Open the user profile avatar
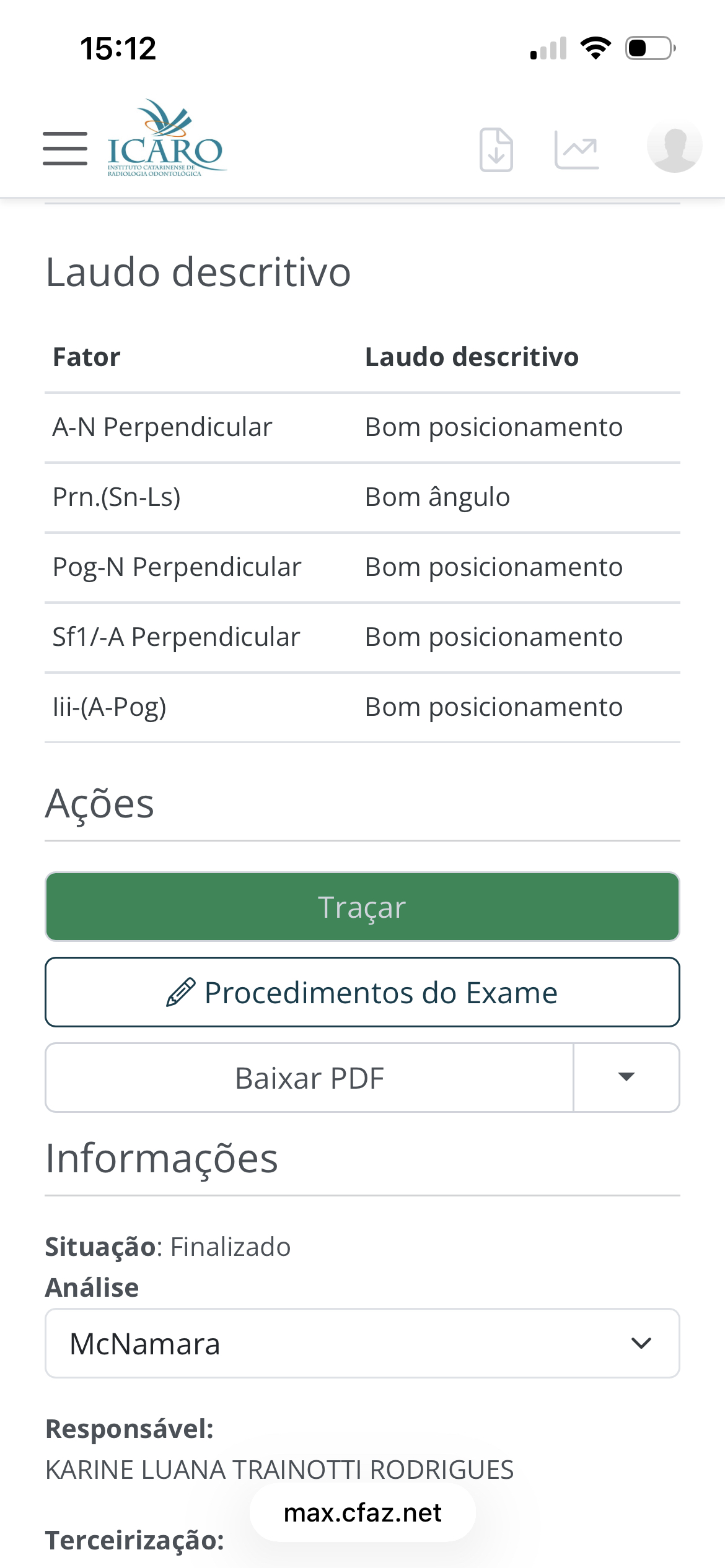Viewport: 725px width, 1568px height. pyautogui.click(x=674, y=146)
